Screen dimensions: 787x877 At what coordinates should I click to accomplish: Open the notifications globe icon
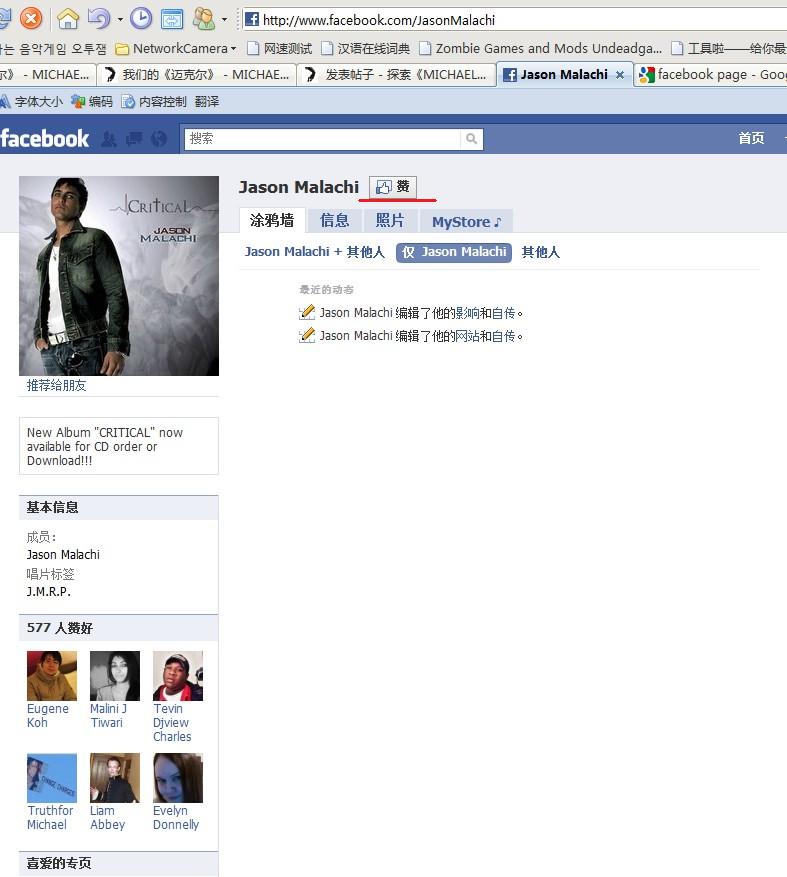point(159,139)
